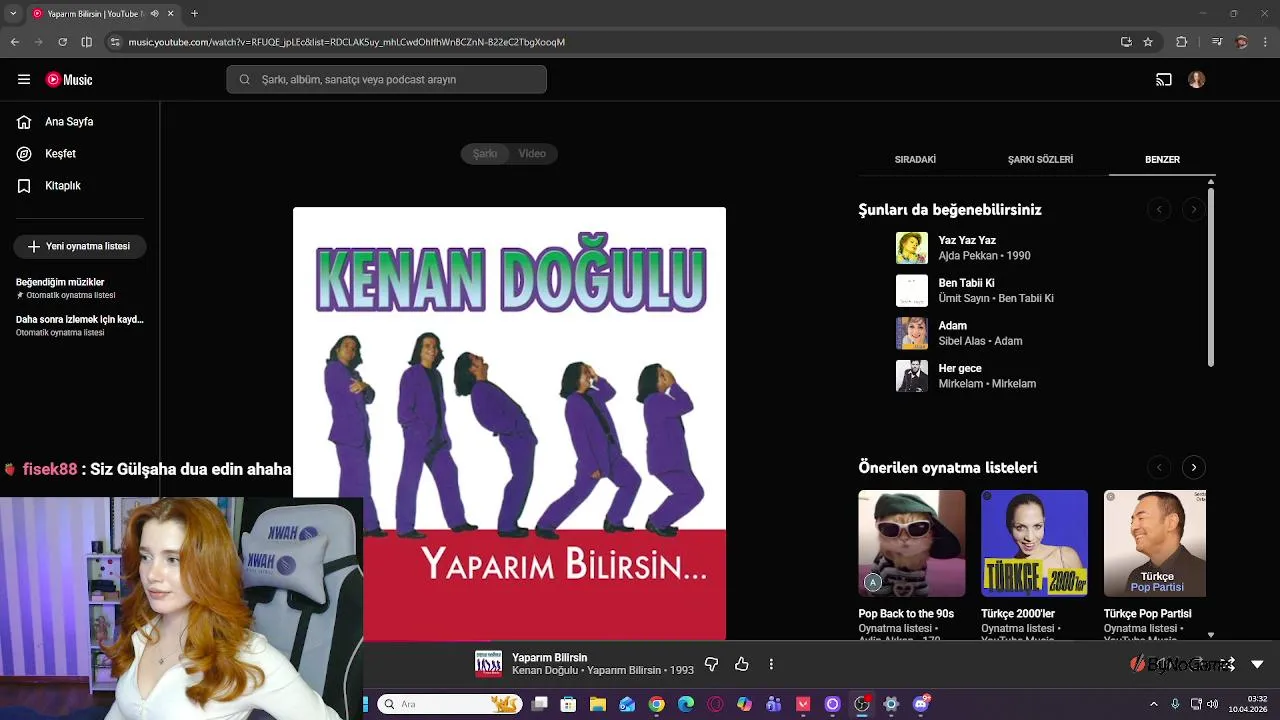The image size is (1280, 720).
Task: Open three-dot menu in player bar
Action: [771, 664]
